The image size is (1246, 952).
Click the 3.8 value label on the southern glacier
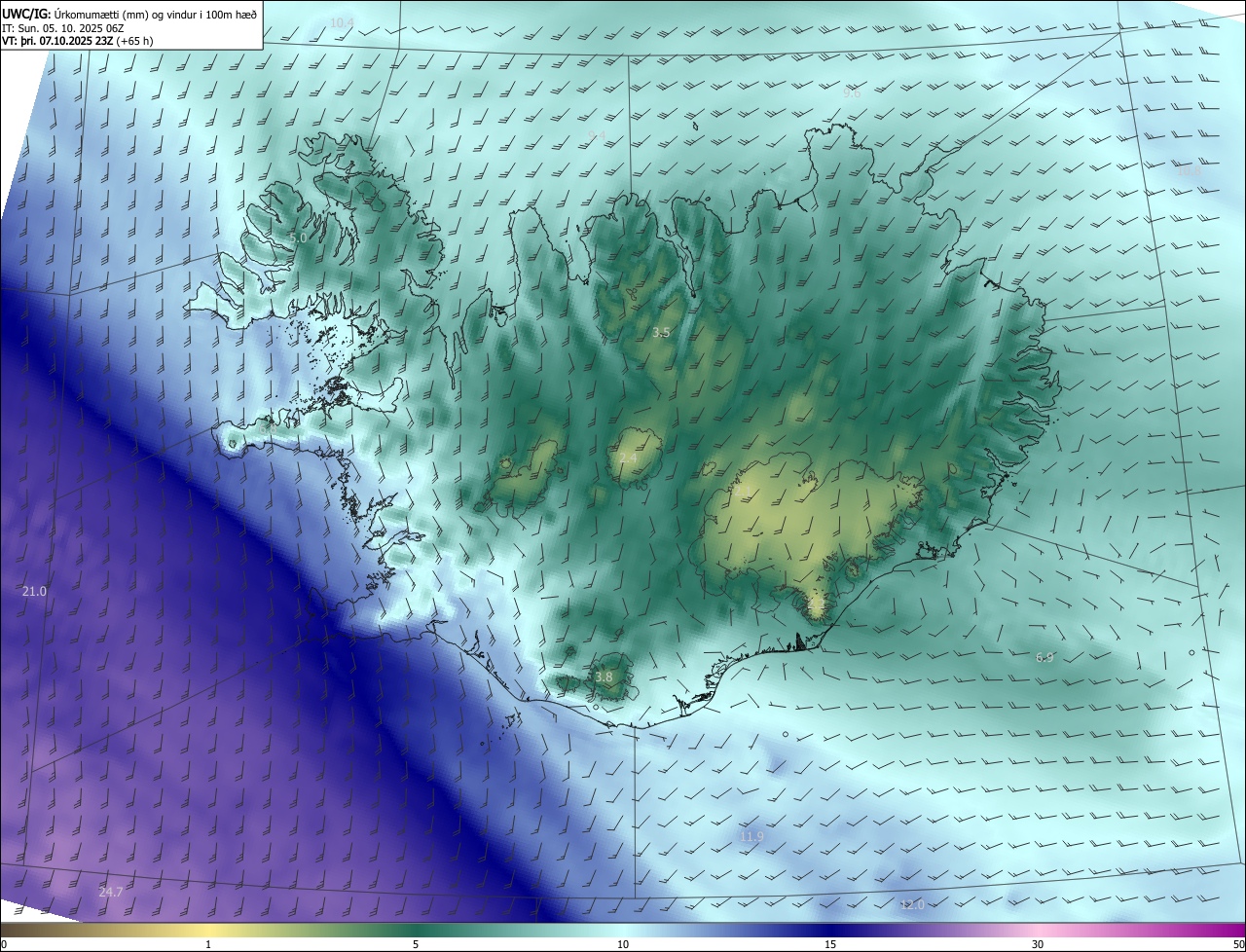604,677
